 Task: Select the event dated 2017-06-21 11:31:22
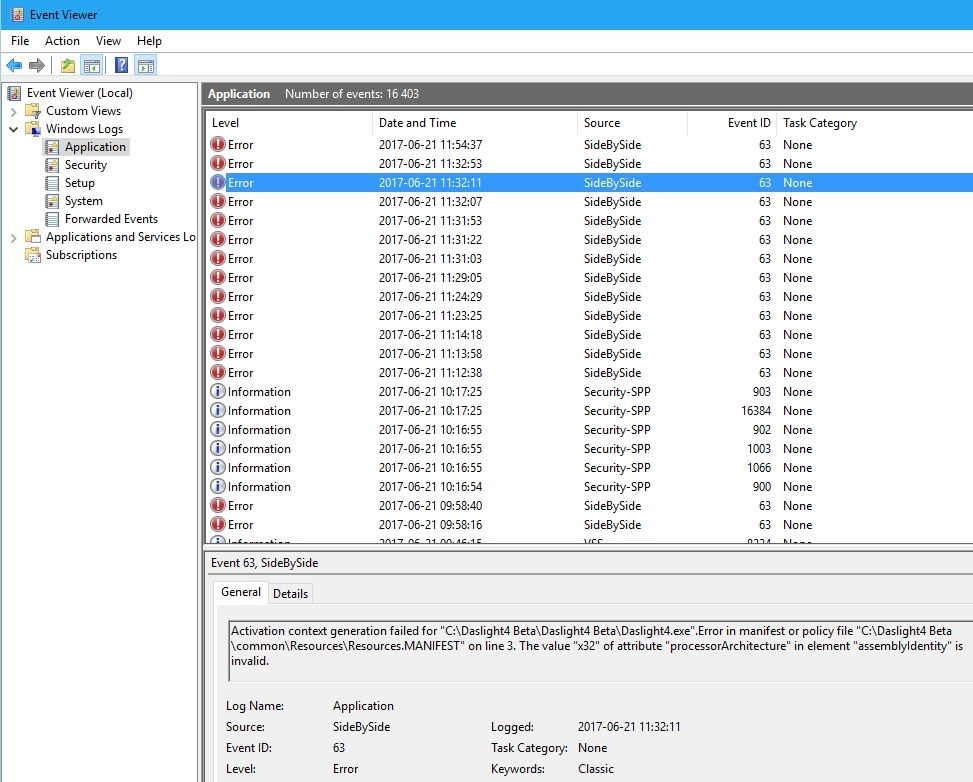point(589,240)
